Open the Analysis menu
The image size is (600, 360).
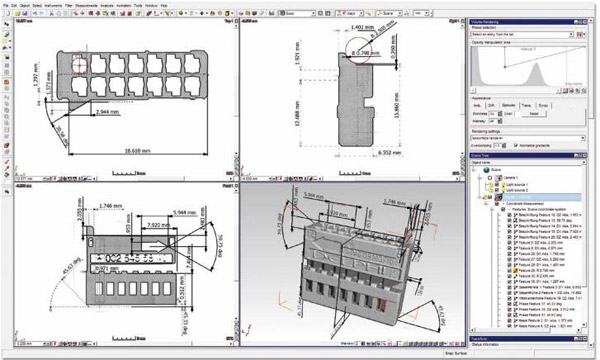[x=107, y=6]
